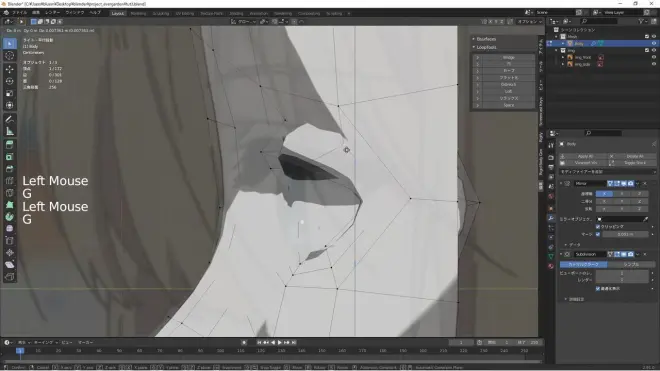
Task: Switch to the Layout workspace tab
Action: point(117,13)
